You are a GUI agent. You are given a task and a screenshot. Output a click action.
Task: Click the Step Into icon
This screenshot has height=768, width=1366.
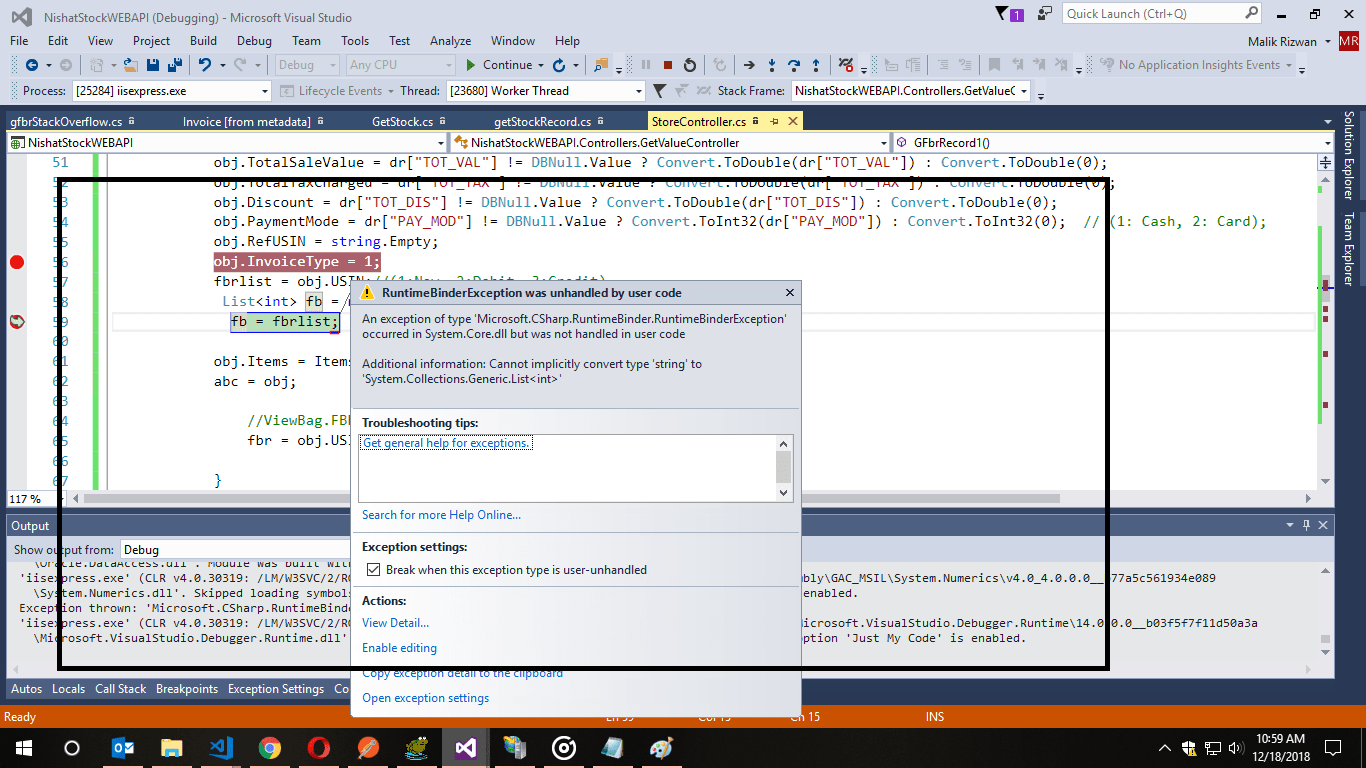pos(772,65)
